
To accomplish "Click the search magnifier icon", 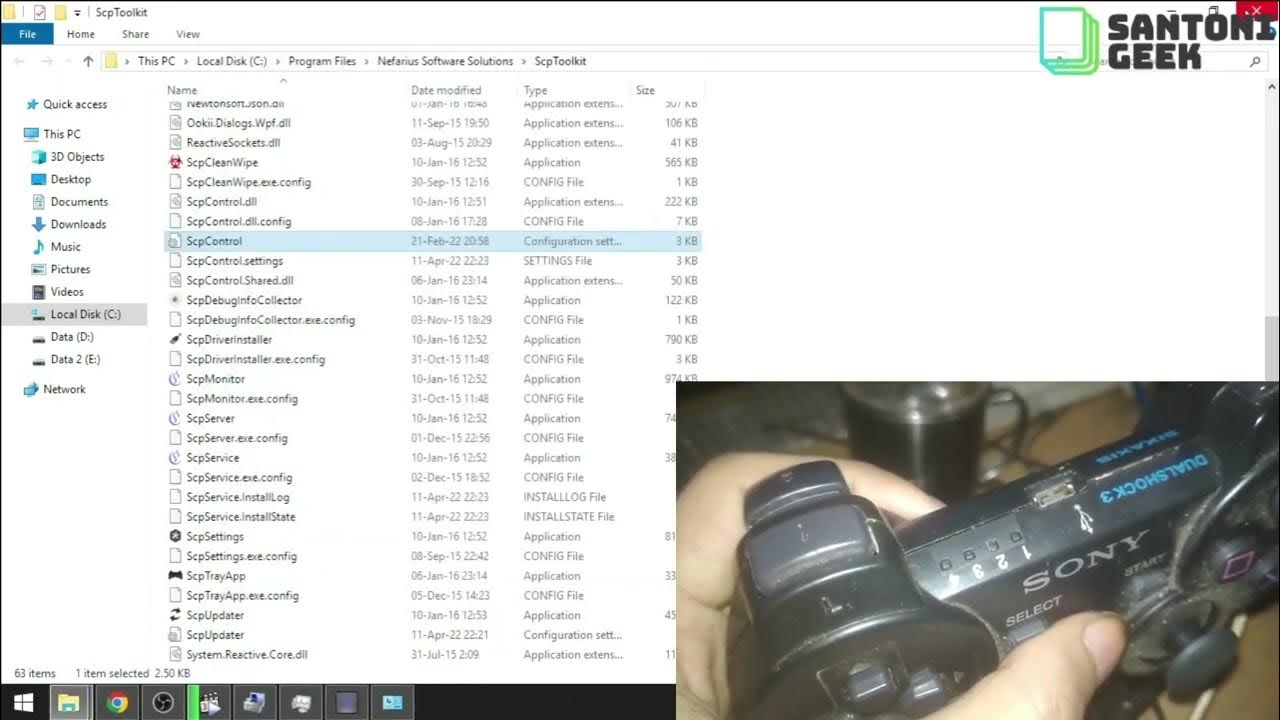I will (x=1255, y=61).
